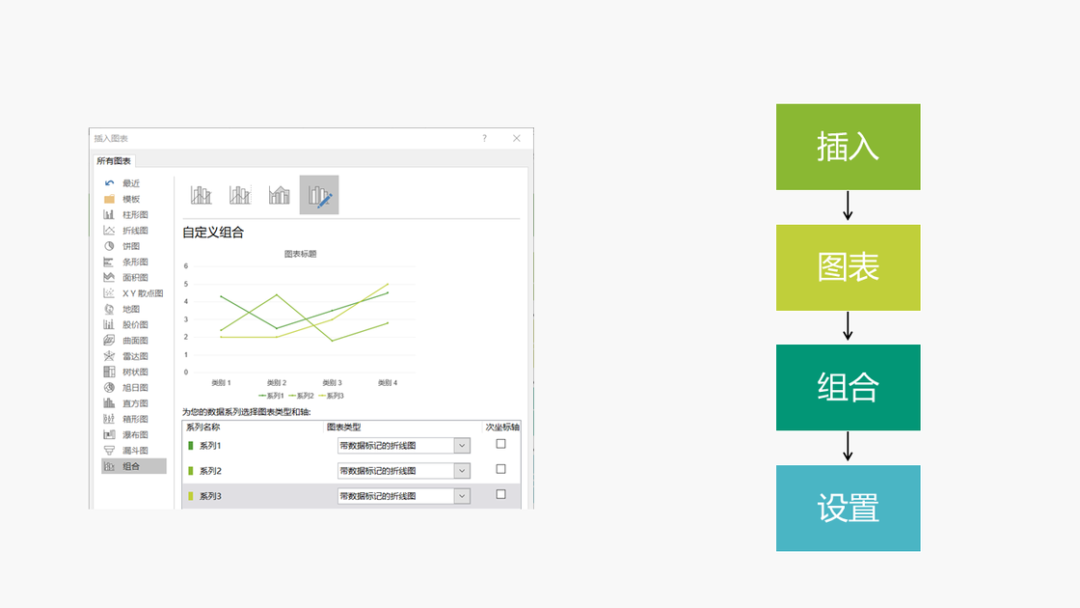Select the custom combination subtype with pencil
The image size is (1080, 608).
click(x=319, y=195)
